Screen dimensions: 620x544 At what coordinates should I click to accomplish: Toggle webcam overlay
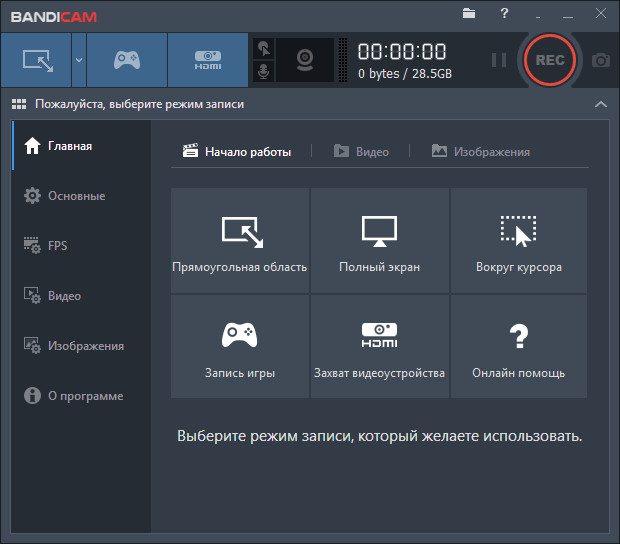pos(304,60)
